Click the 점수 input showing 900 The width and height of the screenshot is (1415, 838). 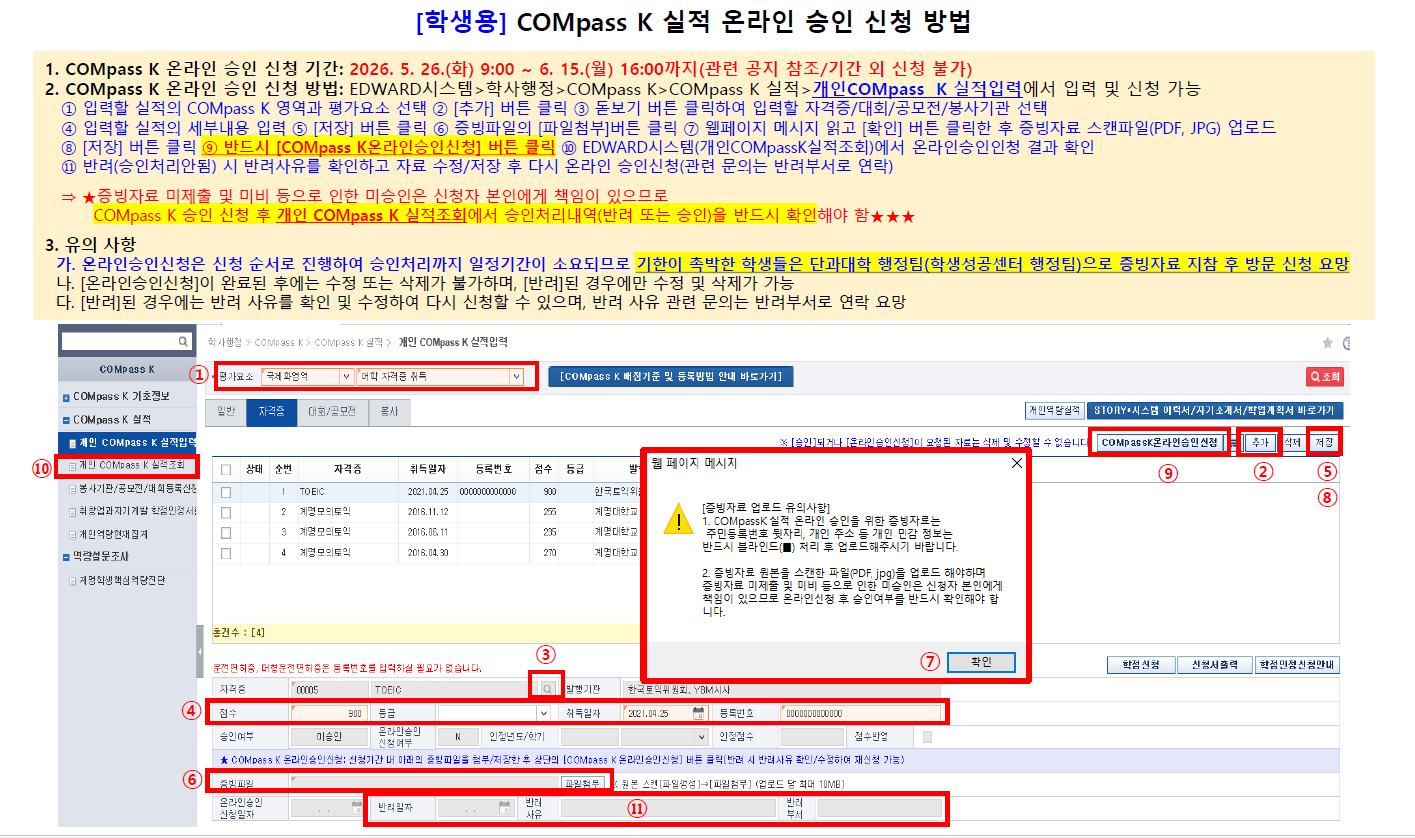[329, 713]
